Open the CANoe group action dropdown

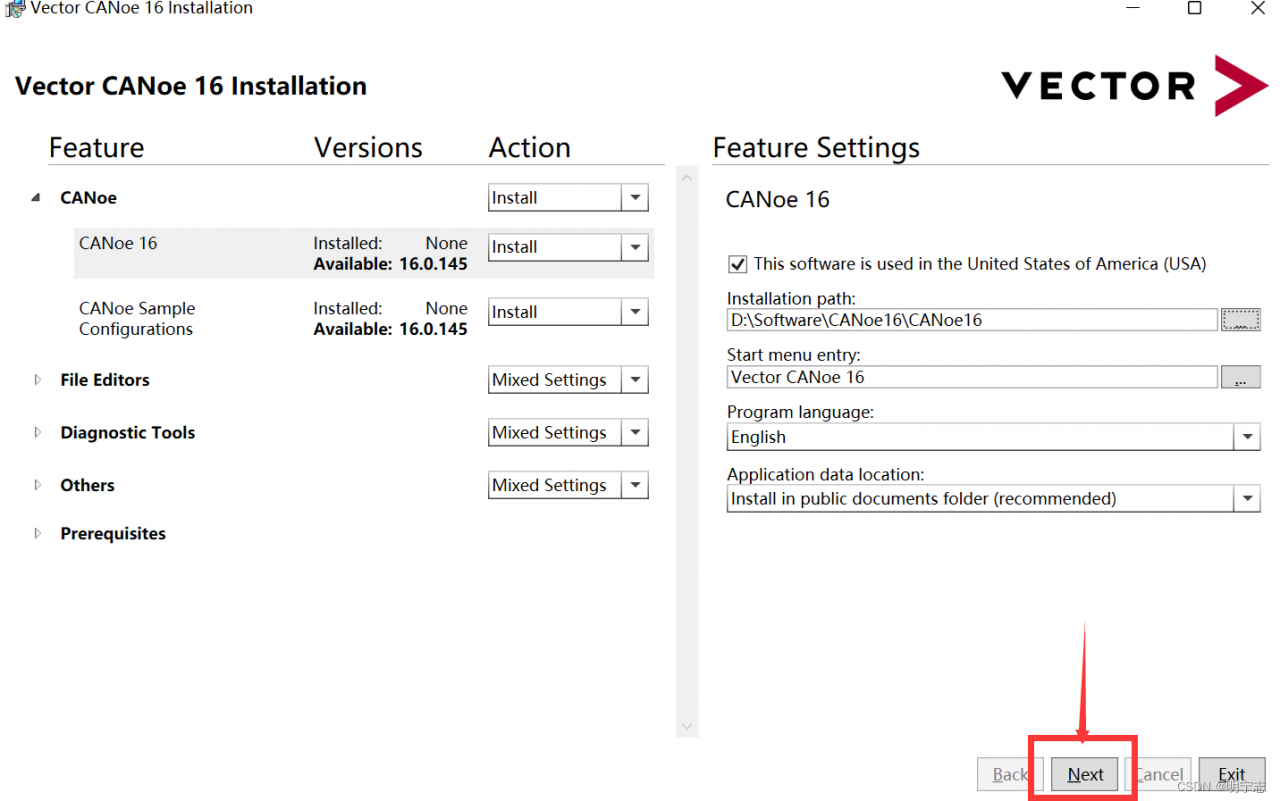coord(635,198)
